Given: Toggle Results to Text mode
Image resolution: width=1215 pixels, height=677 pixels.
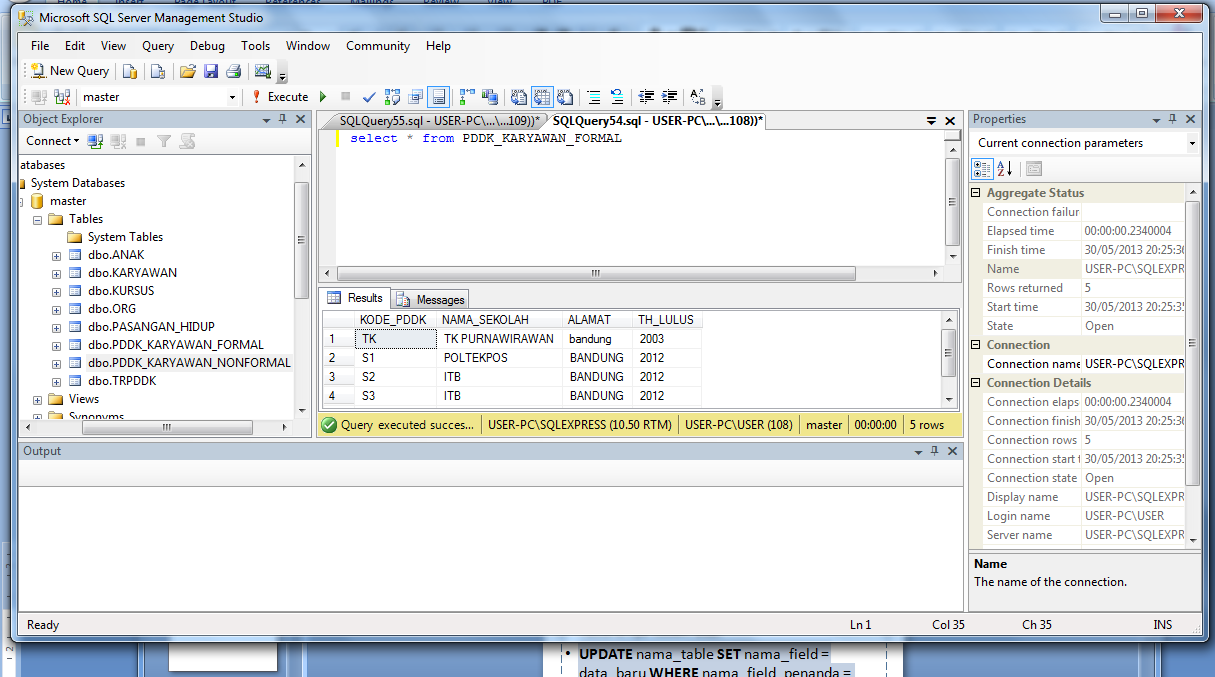Looking at the screenshot, I should [519, 97].
